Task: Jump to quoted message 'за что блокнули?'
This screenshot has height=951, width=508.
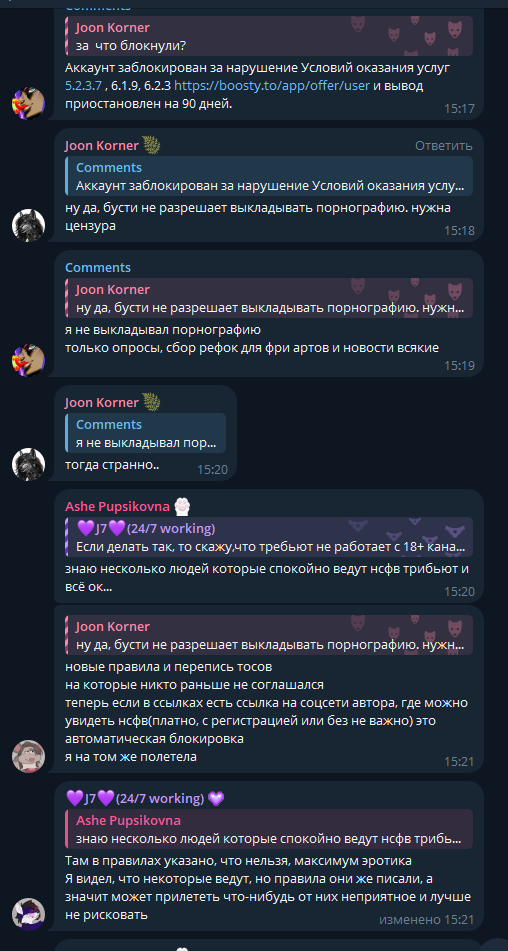Action: [x=269, y=36]
